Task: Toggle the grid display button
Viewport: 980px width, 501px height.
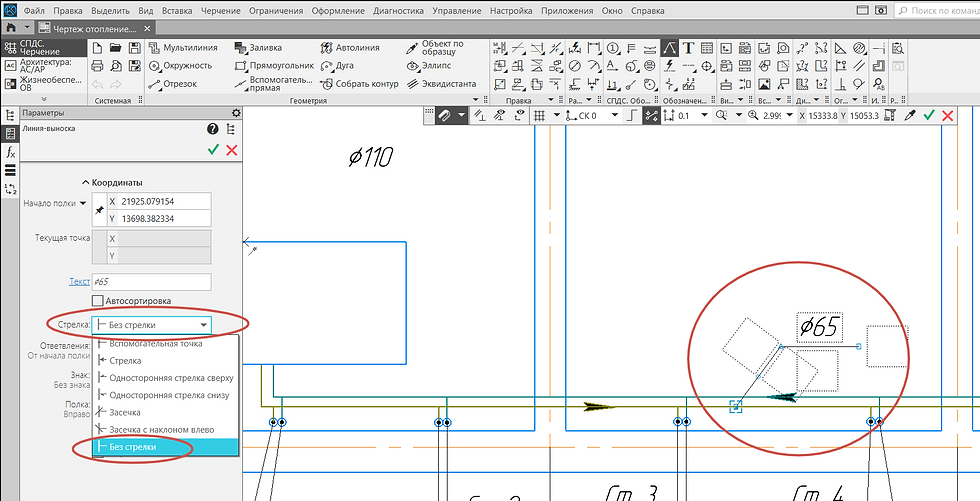Action: click(x=539, y=116)
